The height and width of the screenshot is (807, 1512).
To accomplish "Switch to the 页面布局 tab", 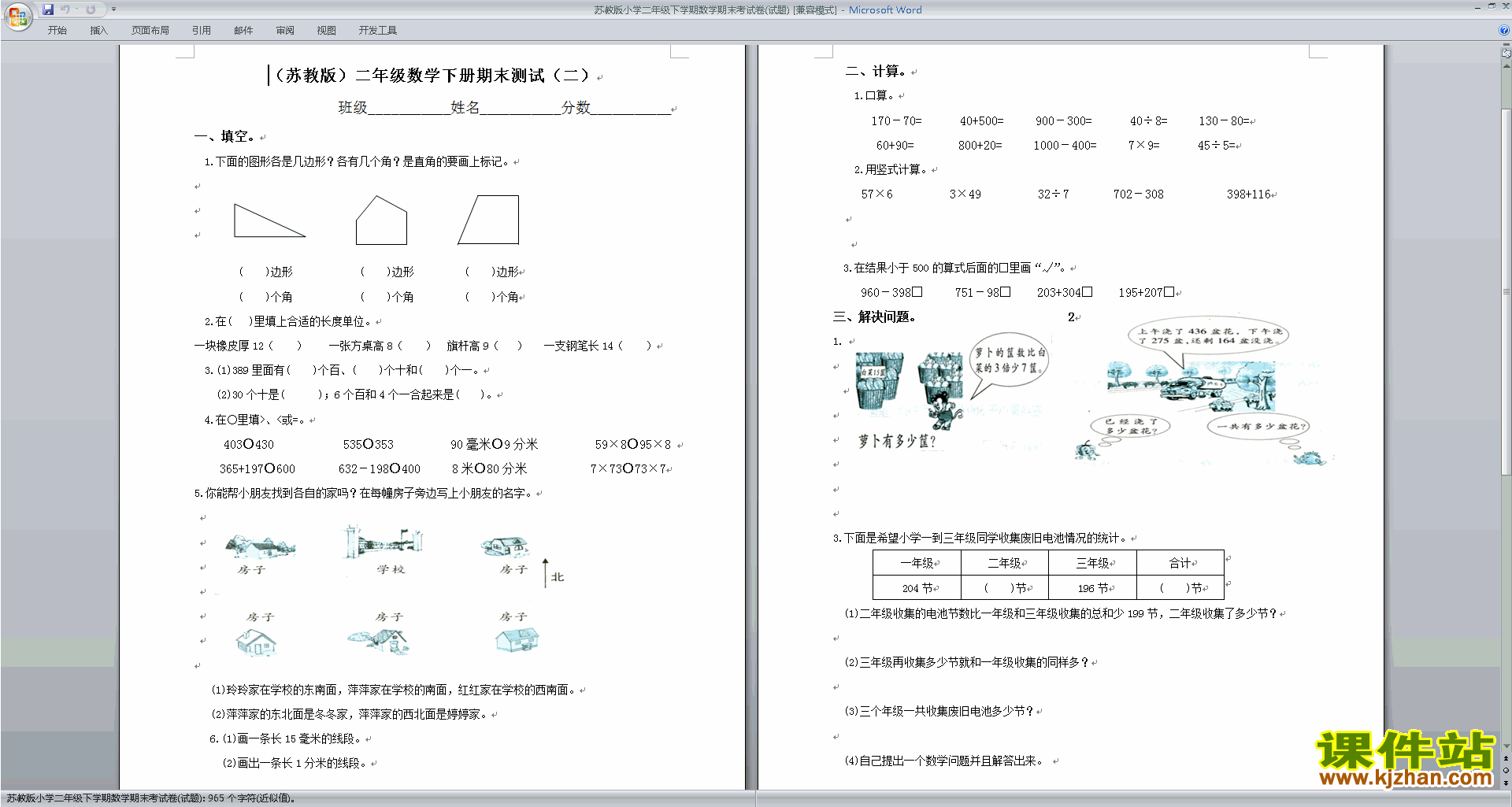I will click(x=150, y=31).
